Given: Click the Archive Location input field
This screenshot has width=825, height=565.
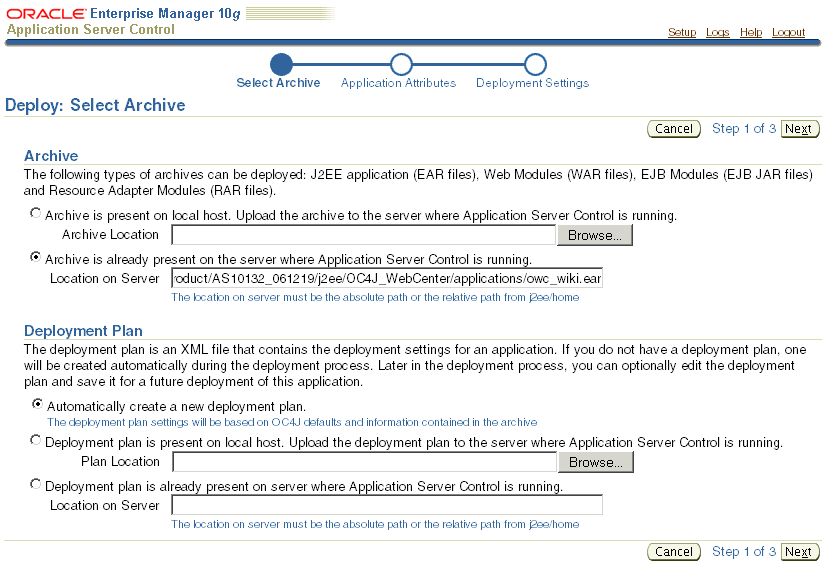Looking at the screenshot, I should 364,235.
